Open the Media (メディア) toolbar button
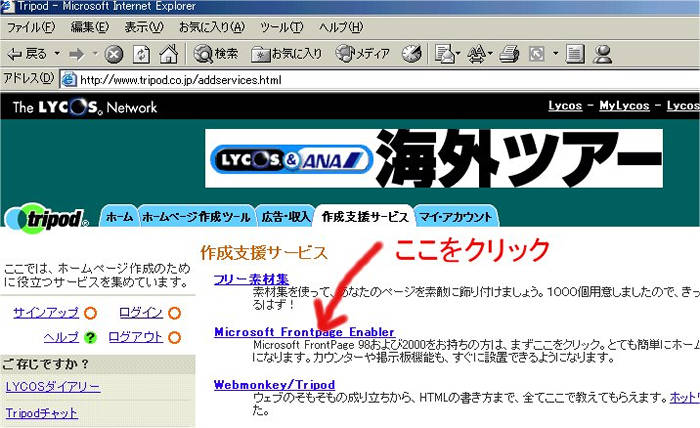This screenshot has width=700, height=428. tap(362, 54)
